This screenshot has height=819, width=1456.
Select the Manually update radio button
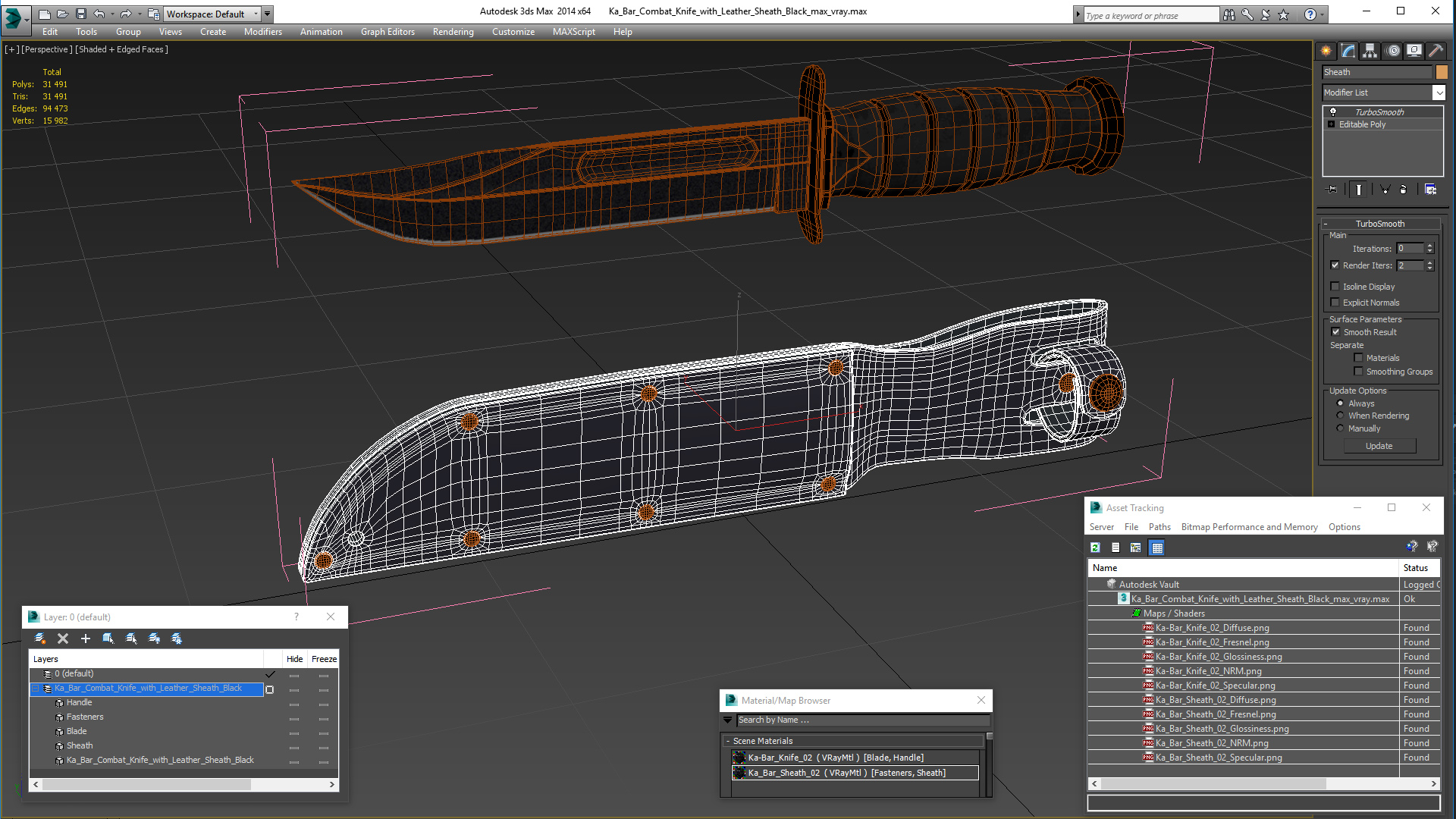[x=1340, y=428]
